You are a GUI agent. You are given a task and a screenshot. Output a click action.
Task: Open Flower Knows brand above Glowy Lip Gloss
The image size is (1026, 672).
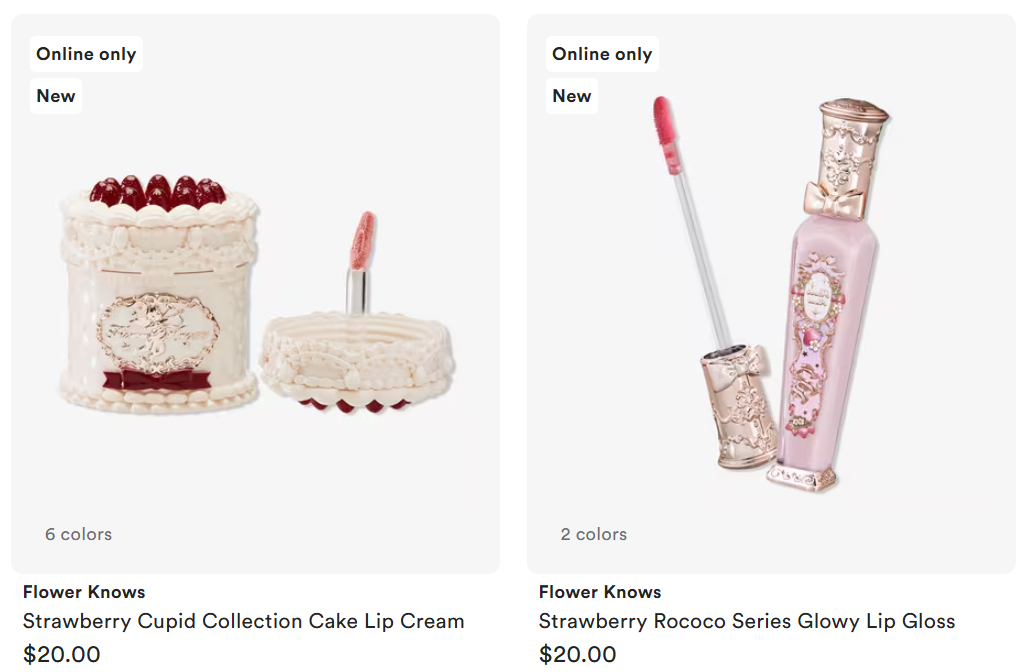pyautogui.click(x=600, y=592)
